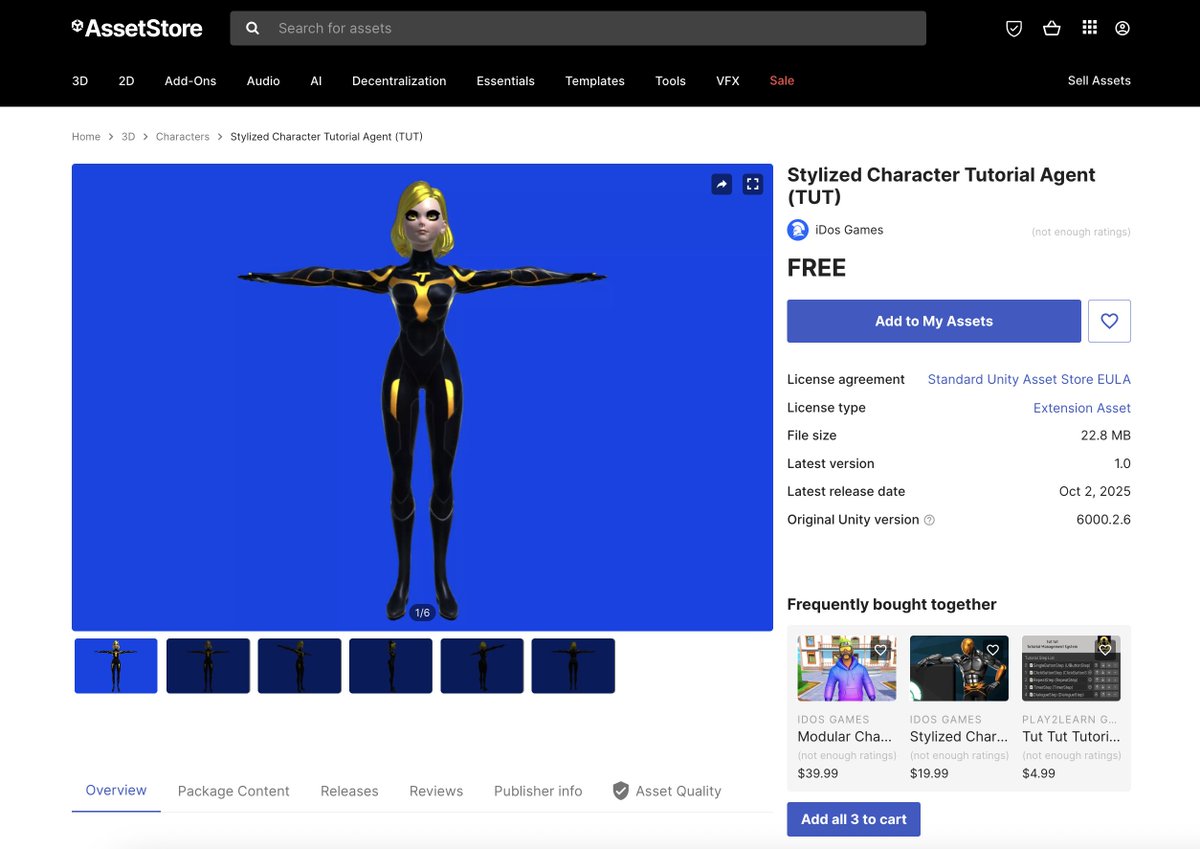Viewport: 1200px width, 849px height.
Task: Click the share arrow icon on preview
Action: pyautogui.click(x=721, y=184)
